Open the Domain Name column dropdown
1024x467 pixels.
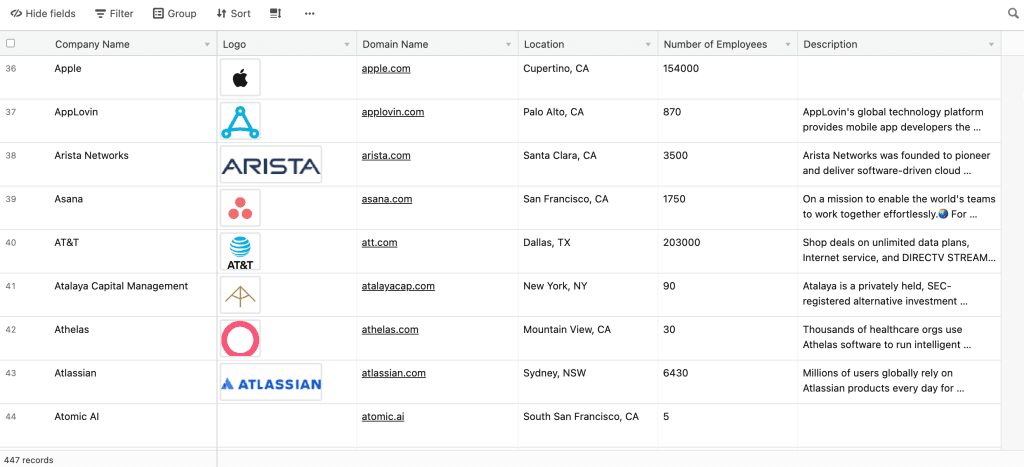pos(508,44)
